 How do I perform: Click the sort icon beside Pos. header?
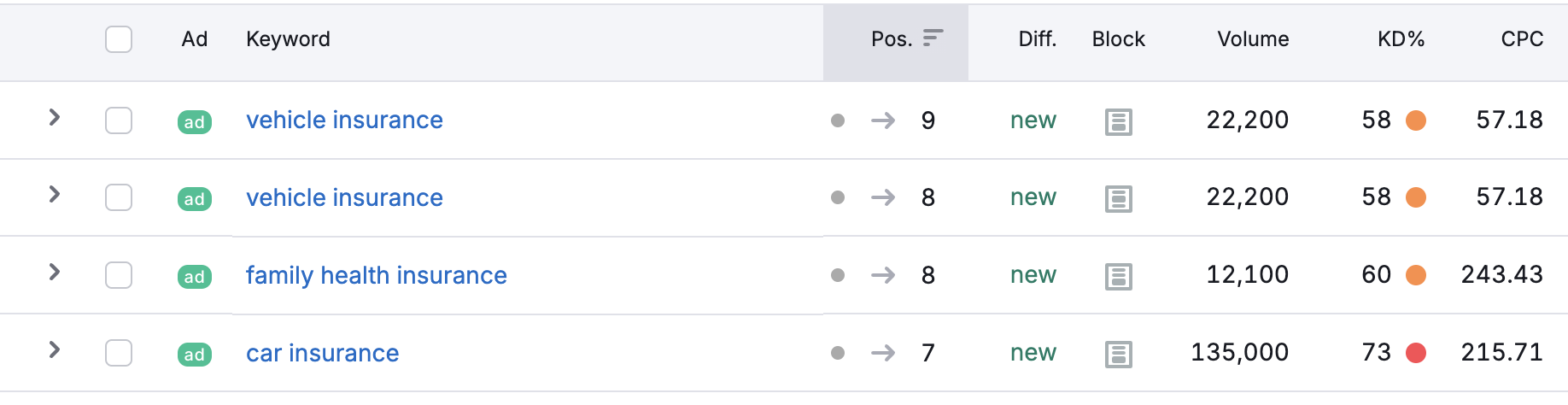933,38
